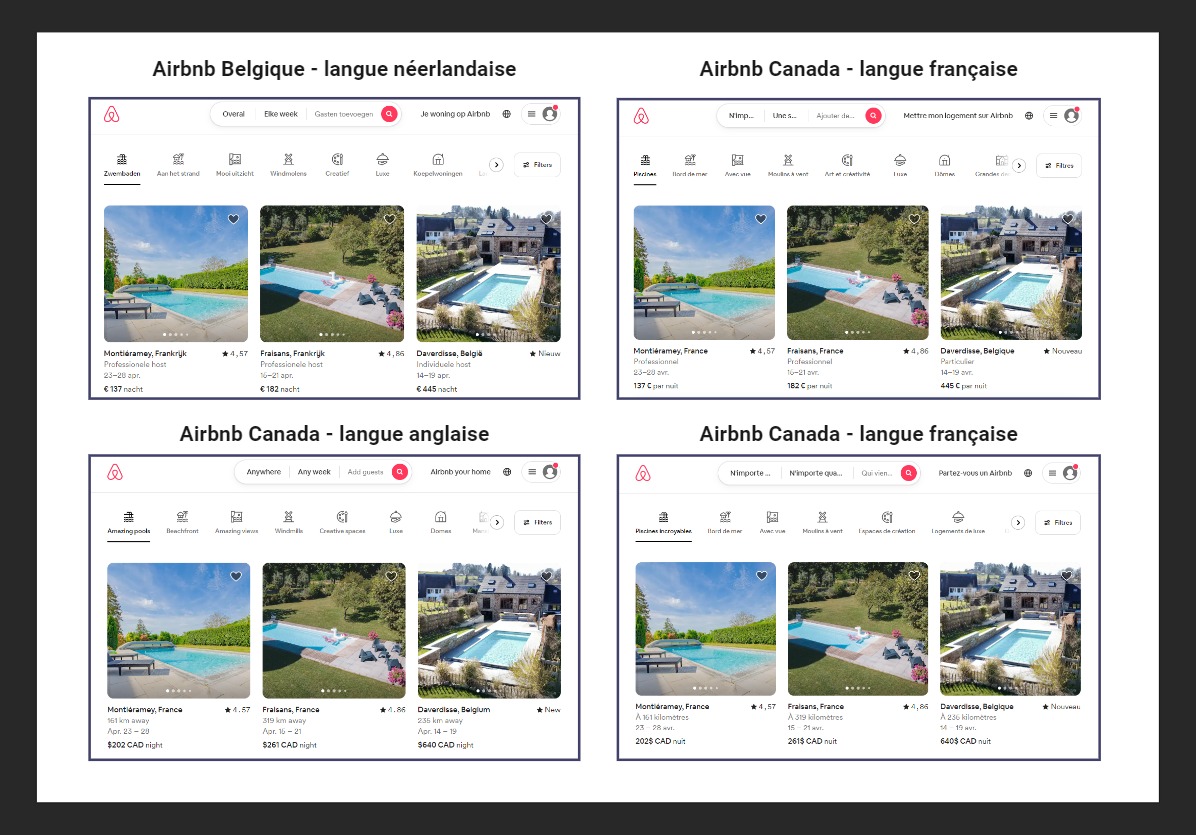Click Airbnb logo in Partez-vous un Airbnb panel
This screenshot has height=835, width=1196.
pos(643,473)
